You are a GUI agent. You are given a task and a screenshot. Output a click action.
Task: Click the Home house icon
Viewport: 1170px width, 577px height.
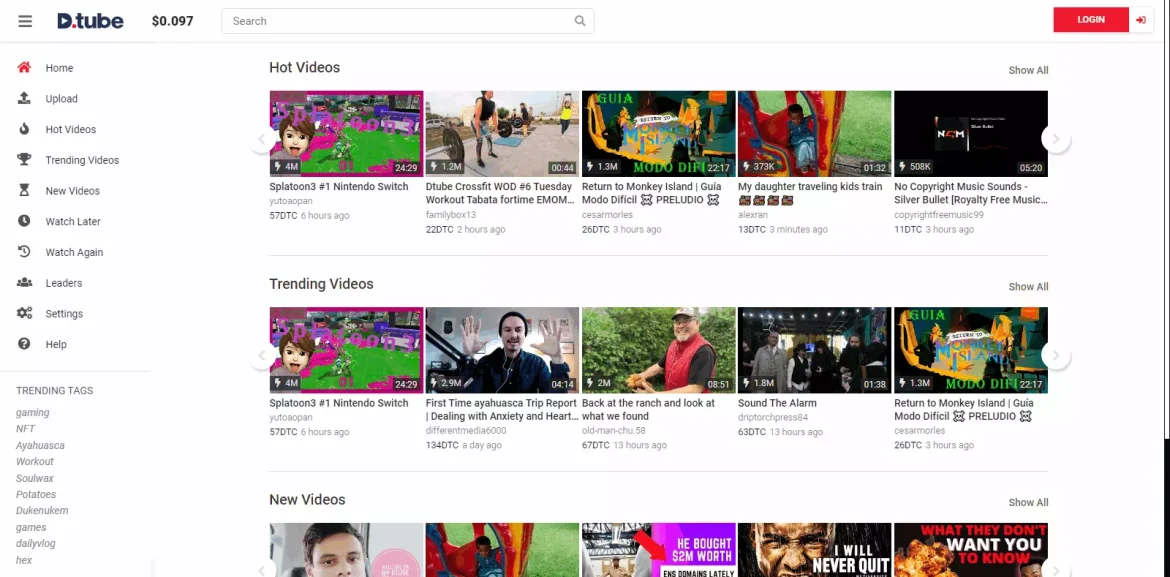point(25,67)
